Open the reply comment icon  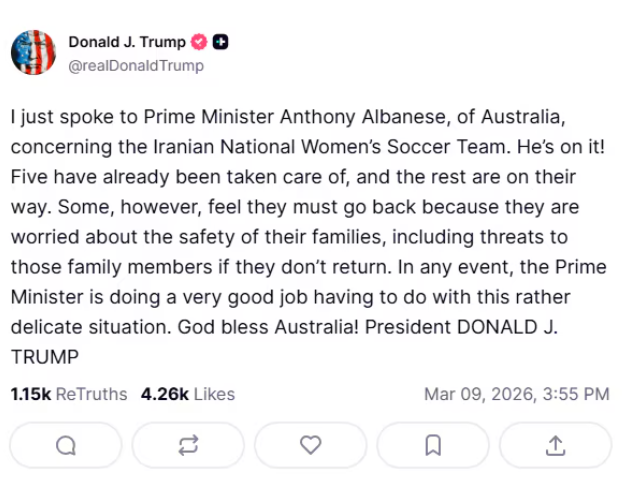[66, 445]
